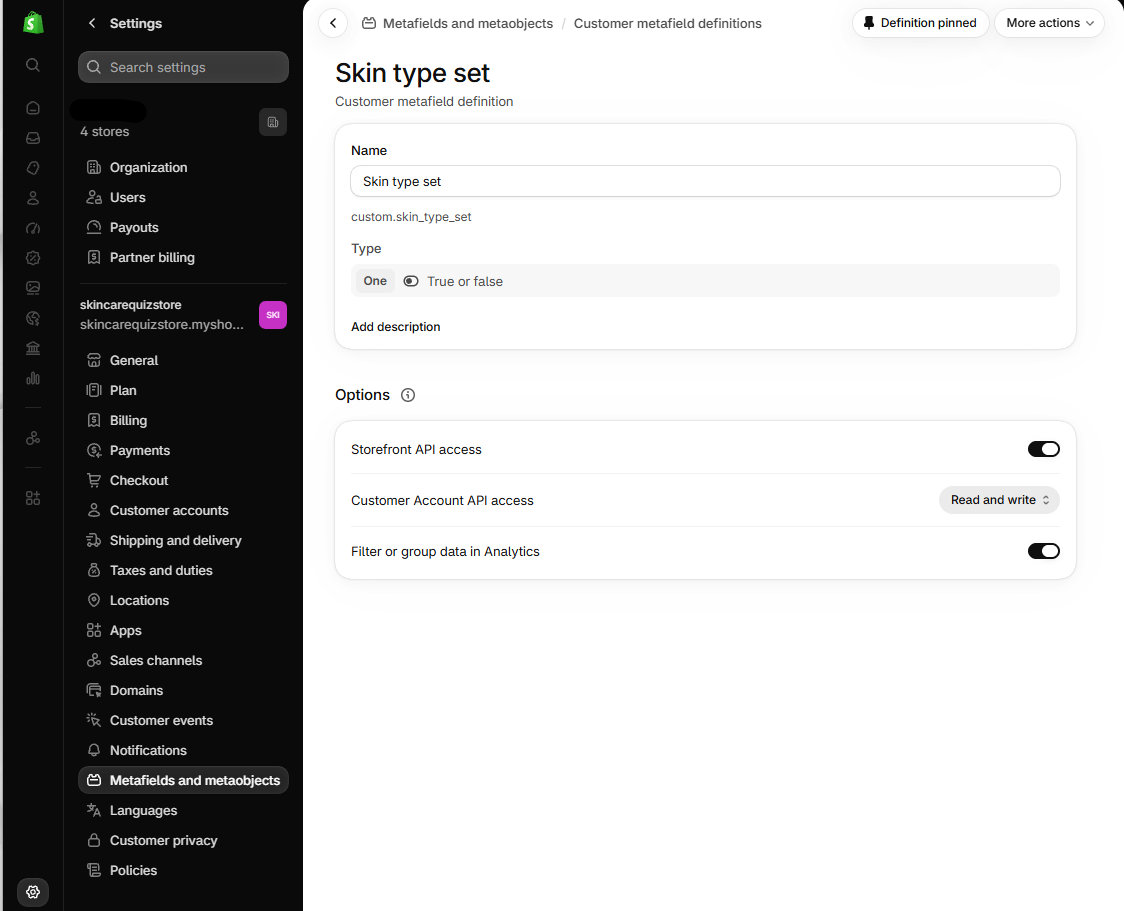The height and width of the screenshot is (911, 1124).
Task: Open Policies settings
Action: (x=183, y=871)
